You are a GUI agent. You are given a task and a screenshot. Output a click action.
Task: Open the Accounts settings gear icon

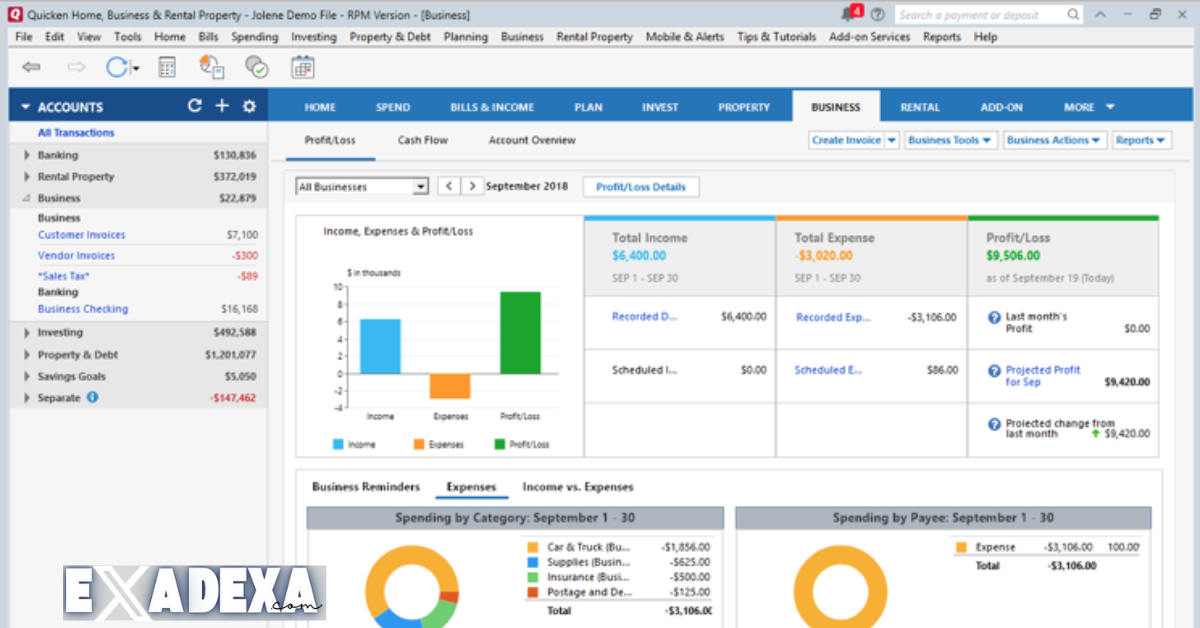click(x=248, y=106)
